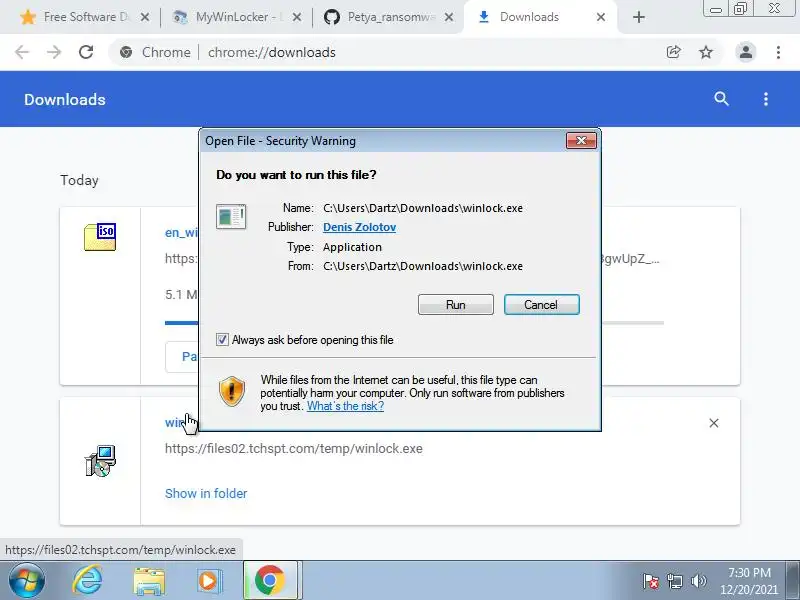Screen dimensions: 800x600
Task: Open a new Chrome tab
Action: (639, 17)
